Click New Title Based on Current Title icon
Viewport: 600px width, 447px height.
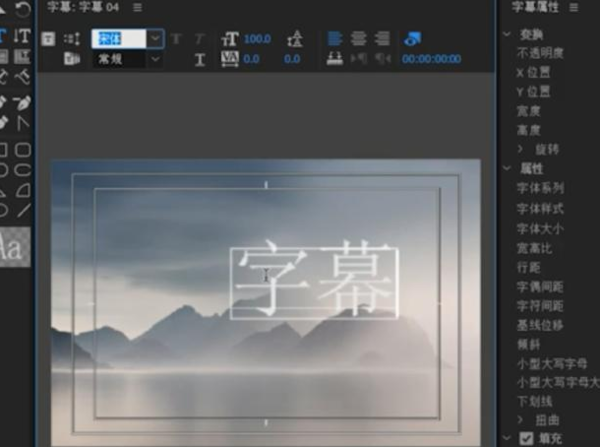pos(48,39)
